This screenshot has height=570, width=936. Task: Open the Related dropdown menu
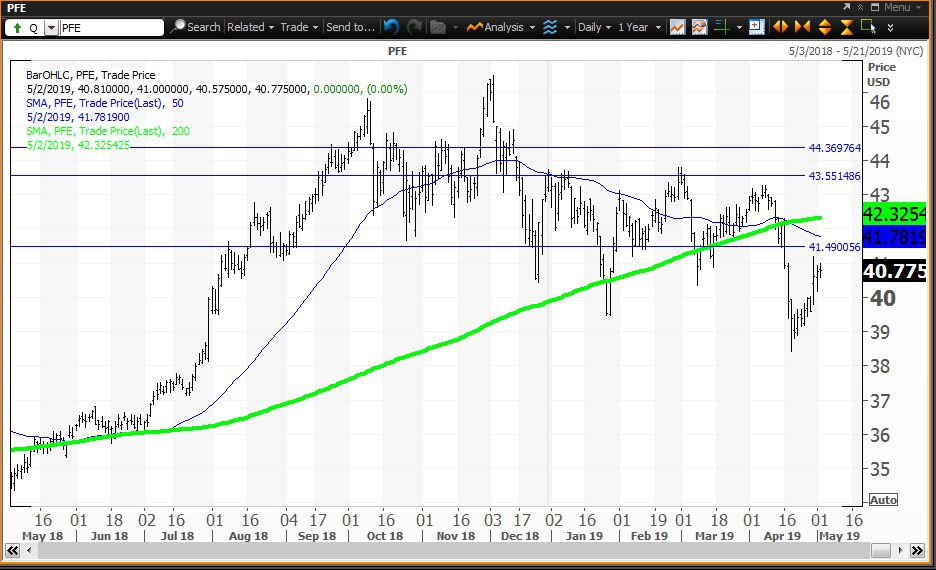tap(250, 27)
